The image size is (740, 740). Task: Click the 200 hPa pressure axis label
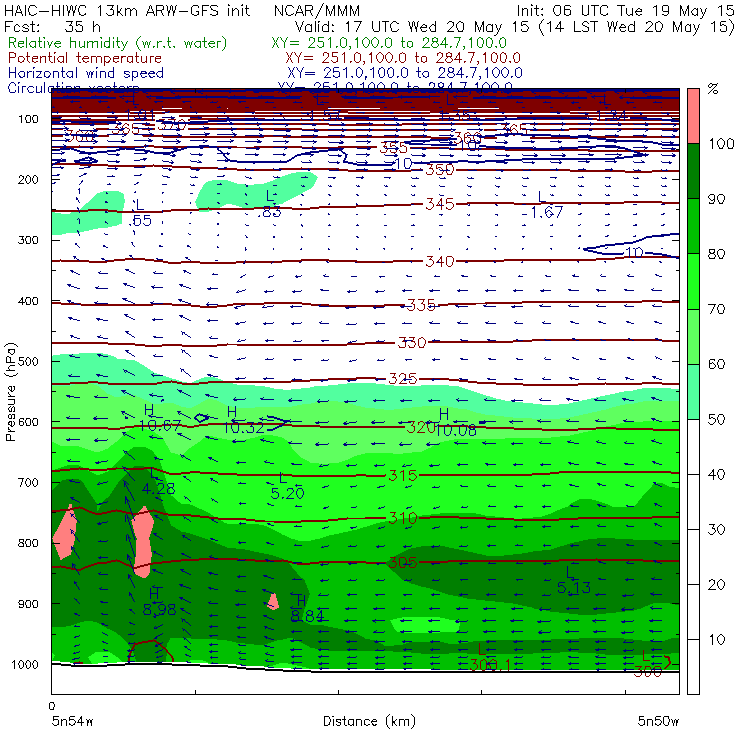point(28,180)
